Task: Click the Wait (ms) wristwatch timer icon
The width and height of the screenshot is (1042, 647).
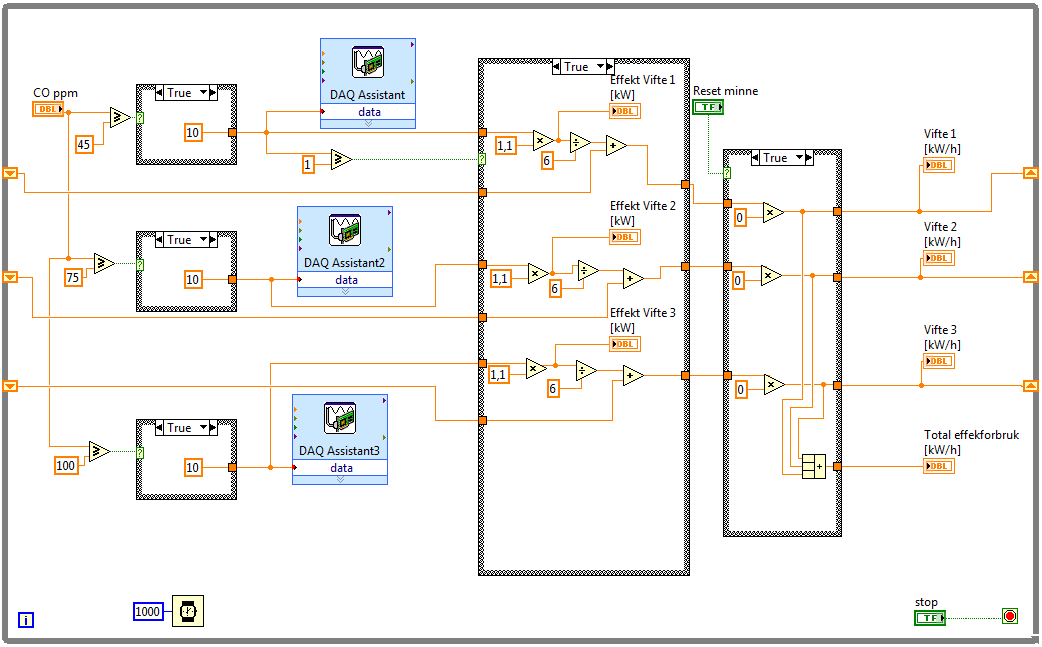Action: pos(188,611)
